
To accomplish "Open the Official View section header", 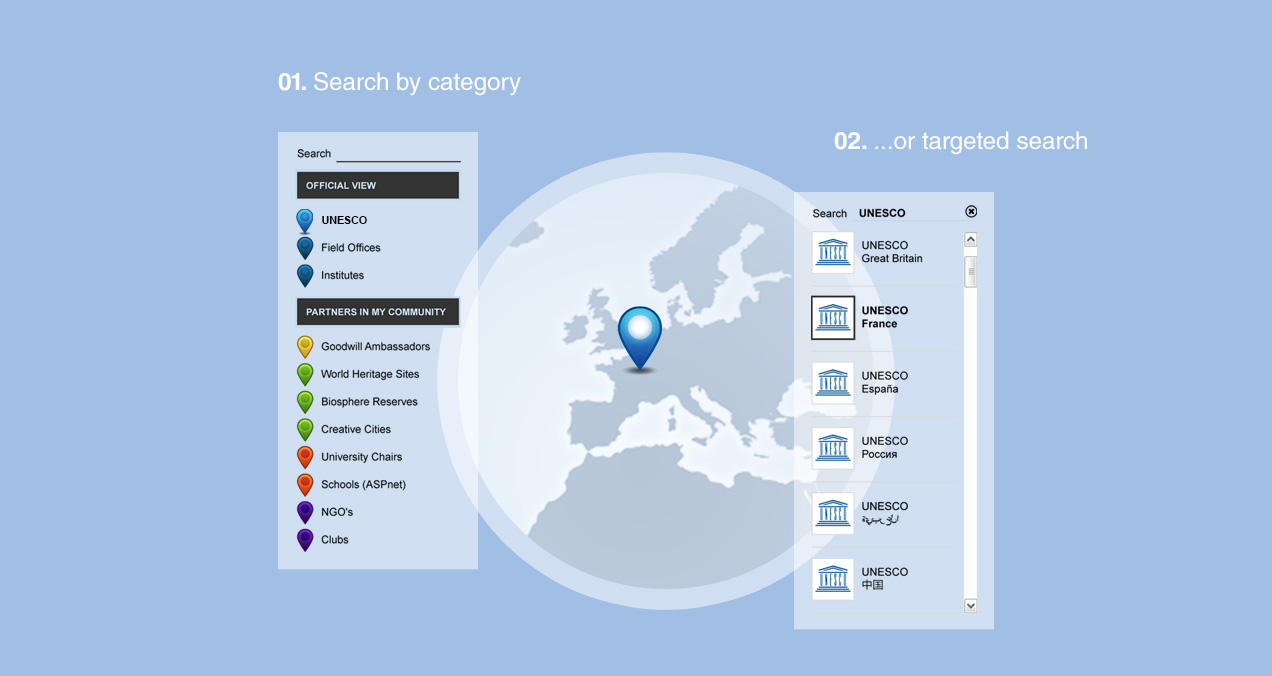I will [377, 185].
